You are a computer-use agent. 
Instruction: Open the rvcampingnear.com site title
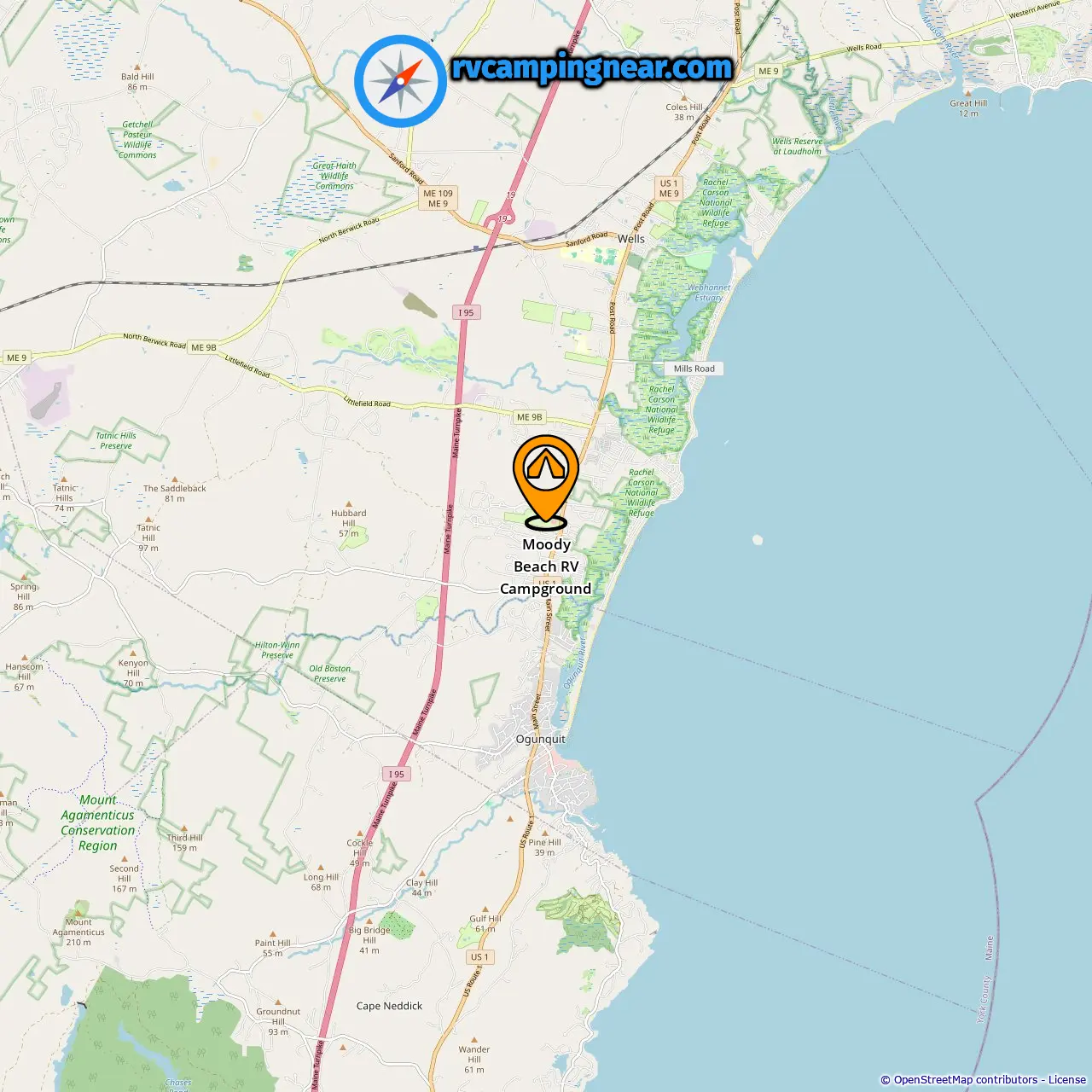click(x=591, y=67)
